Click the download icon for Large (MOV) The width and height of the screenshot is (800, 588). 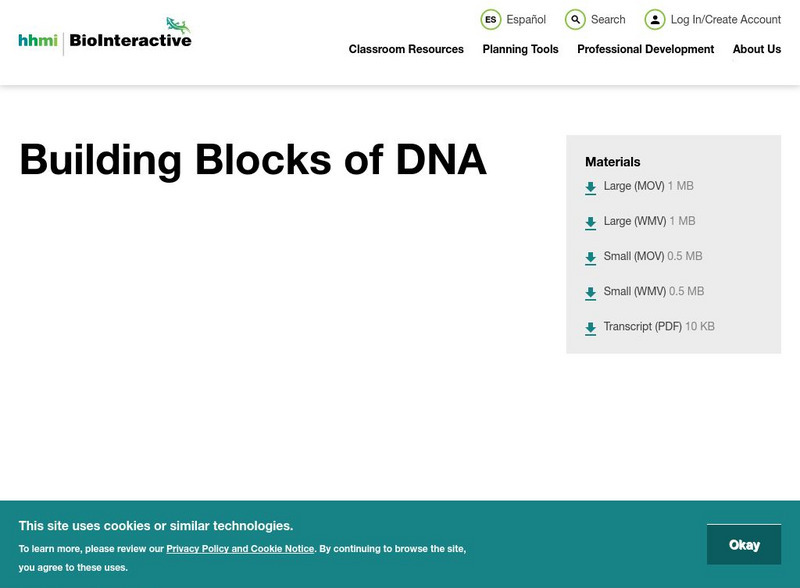pyautogui.click(x=590, y=186)
